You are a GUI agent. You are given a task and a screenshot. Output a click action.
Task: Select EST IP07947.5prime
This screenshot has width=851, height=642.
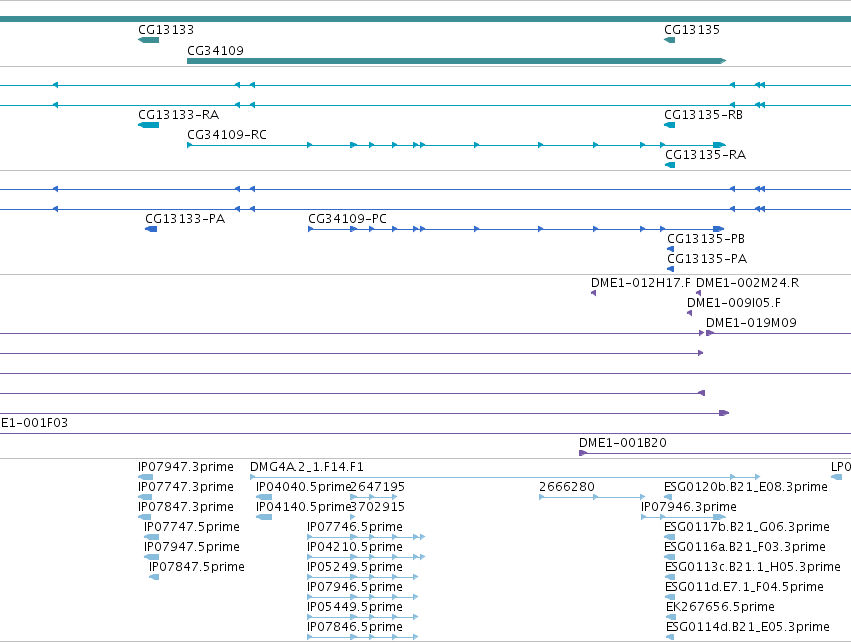tap(192, 547)
